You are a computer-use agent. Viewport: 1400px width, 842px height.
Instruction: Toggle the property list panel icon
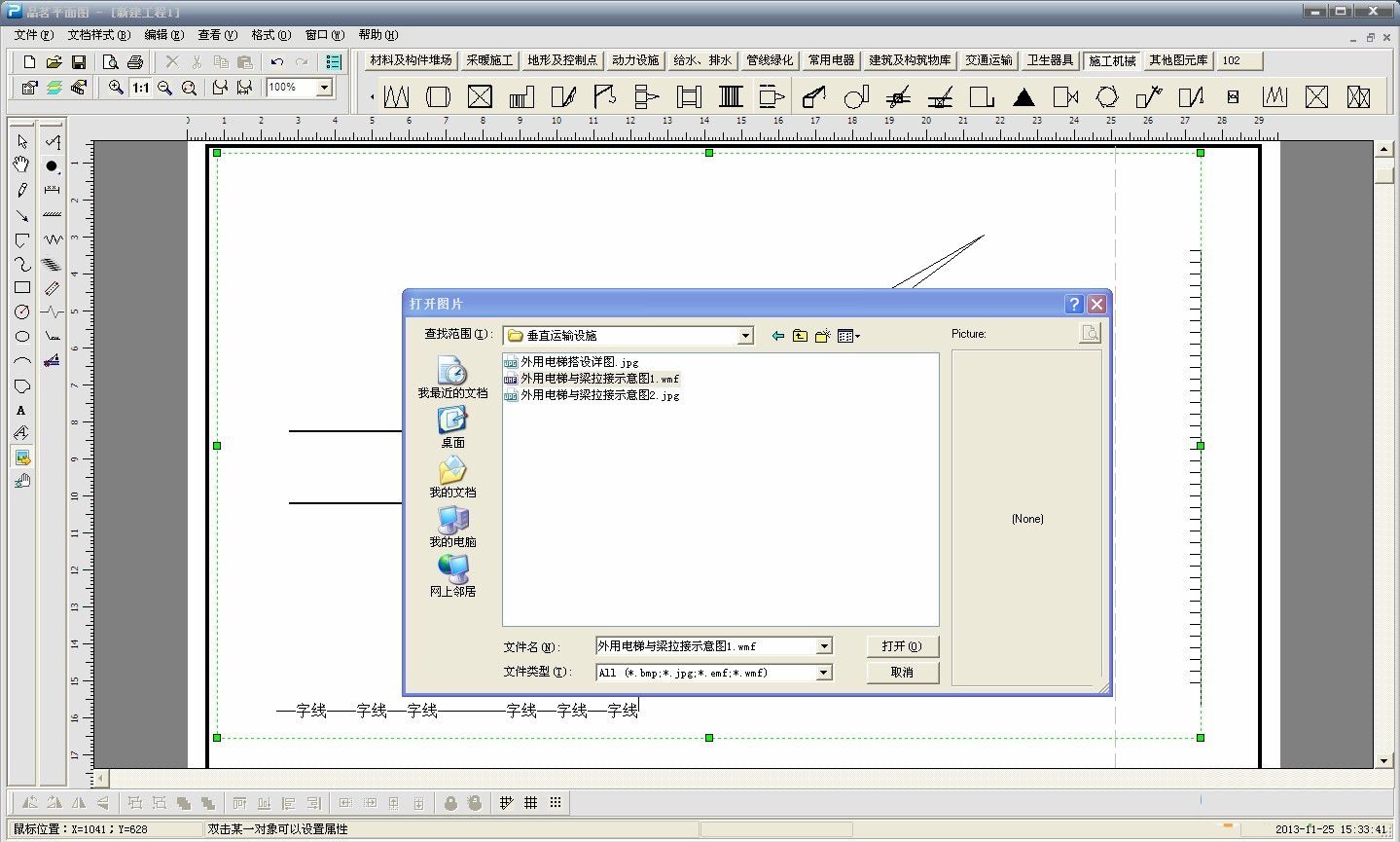point(334,62)
